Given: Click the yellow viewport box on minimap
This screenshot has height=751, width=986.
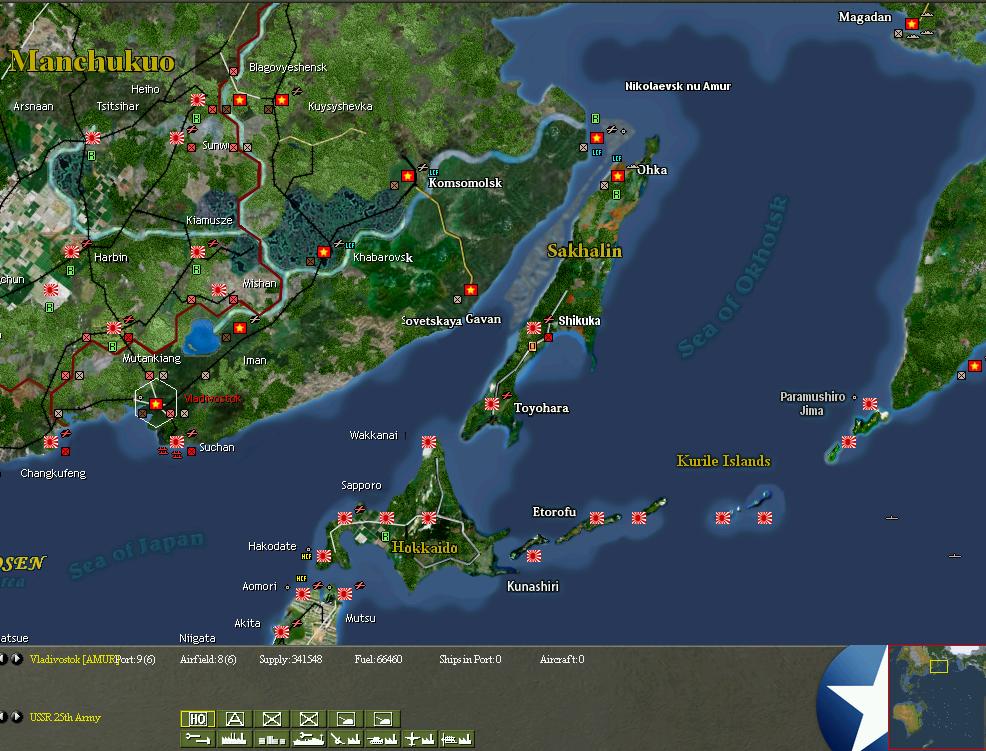Looking at the screenshot, I should 939,665.
